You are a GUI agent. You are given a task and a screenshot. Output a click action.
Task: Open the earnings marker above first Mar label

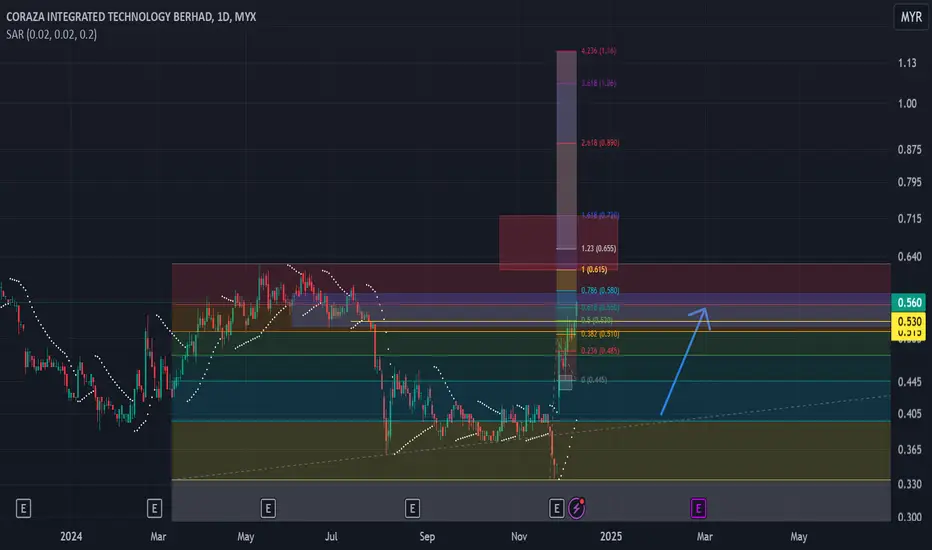[x=155, y=508]
